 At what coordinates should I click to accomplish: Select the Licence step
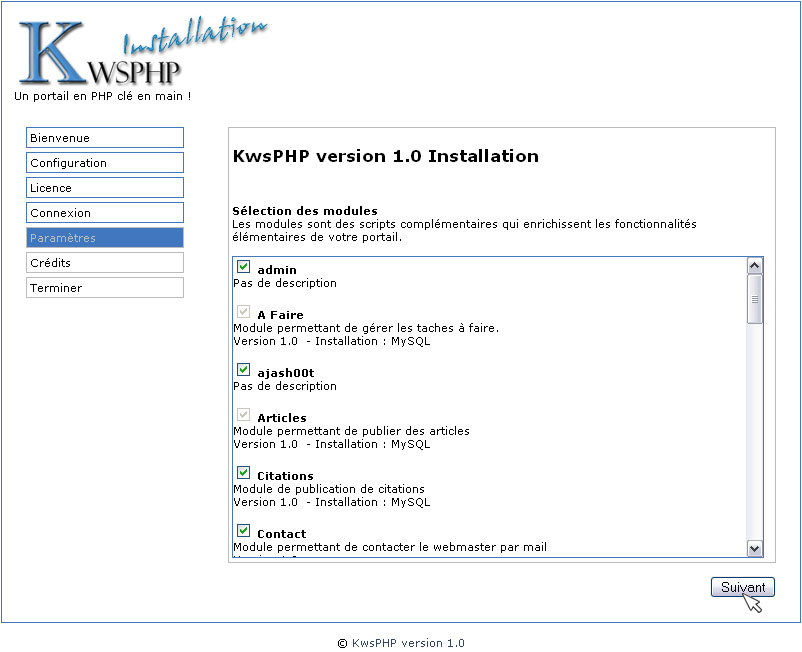tap(105, 188)
